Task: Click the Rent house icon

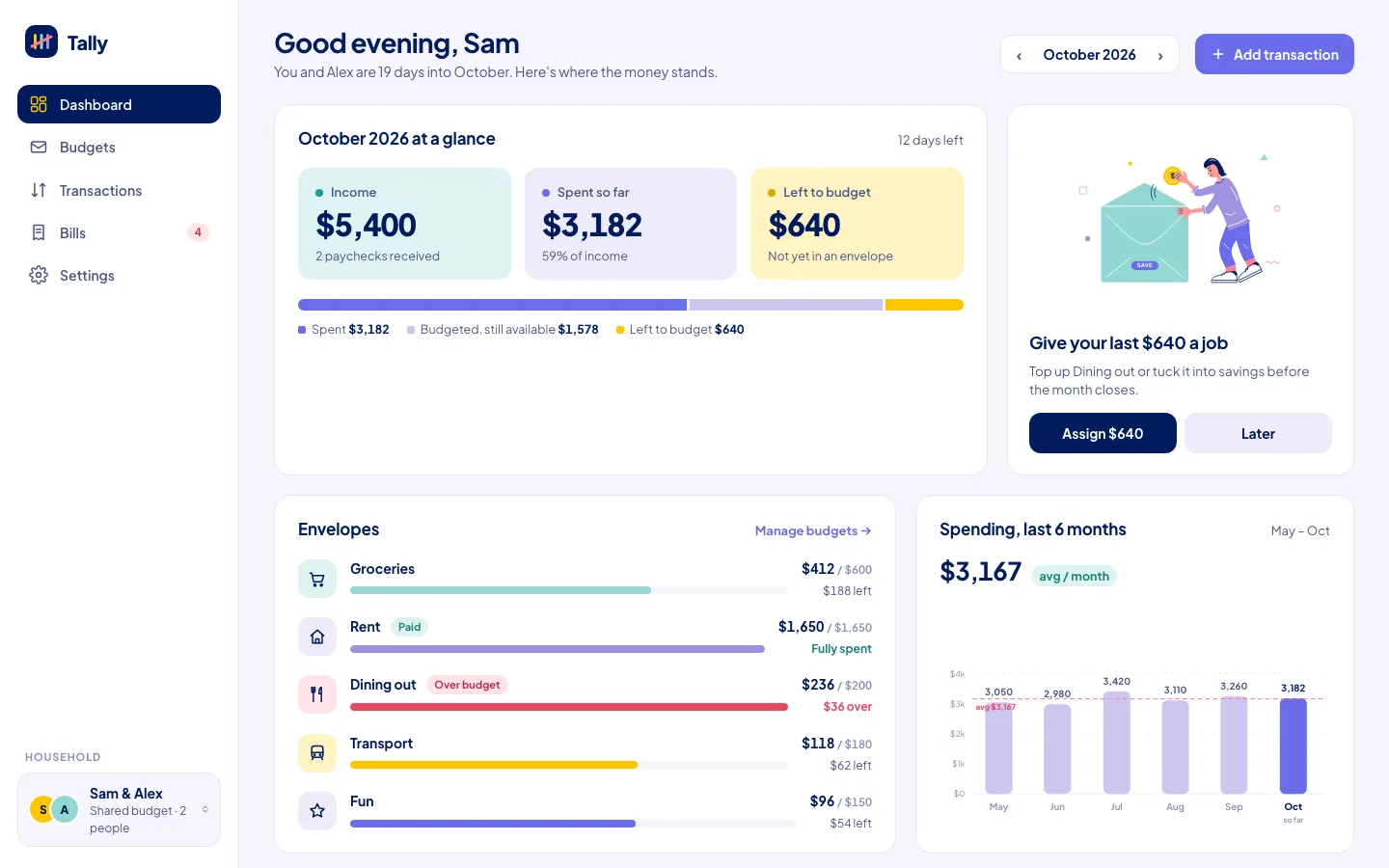Action: [317, 637]
